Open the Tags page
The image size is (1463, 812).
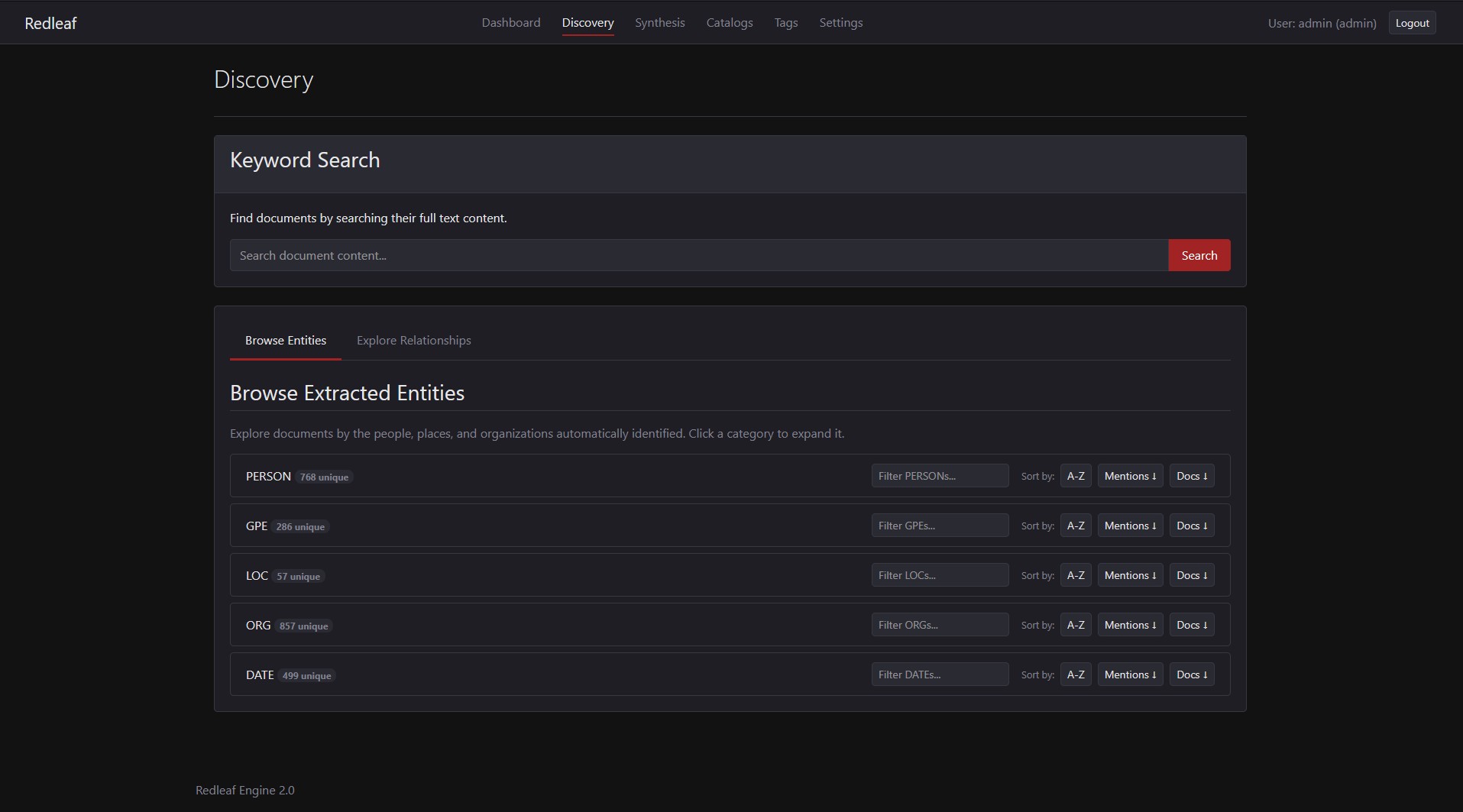pyautogui.click(x=785, y=22)
